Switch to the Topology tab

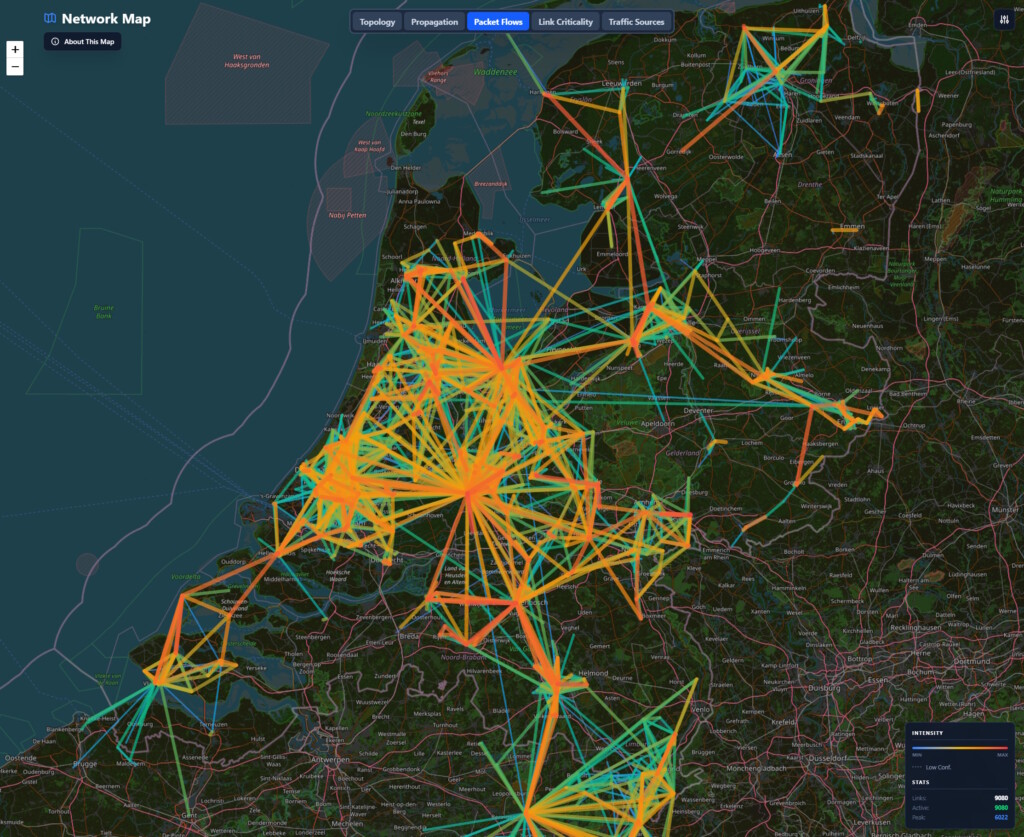click(x=377, y=22)
